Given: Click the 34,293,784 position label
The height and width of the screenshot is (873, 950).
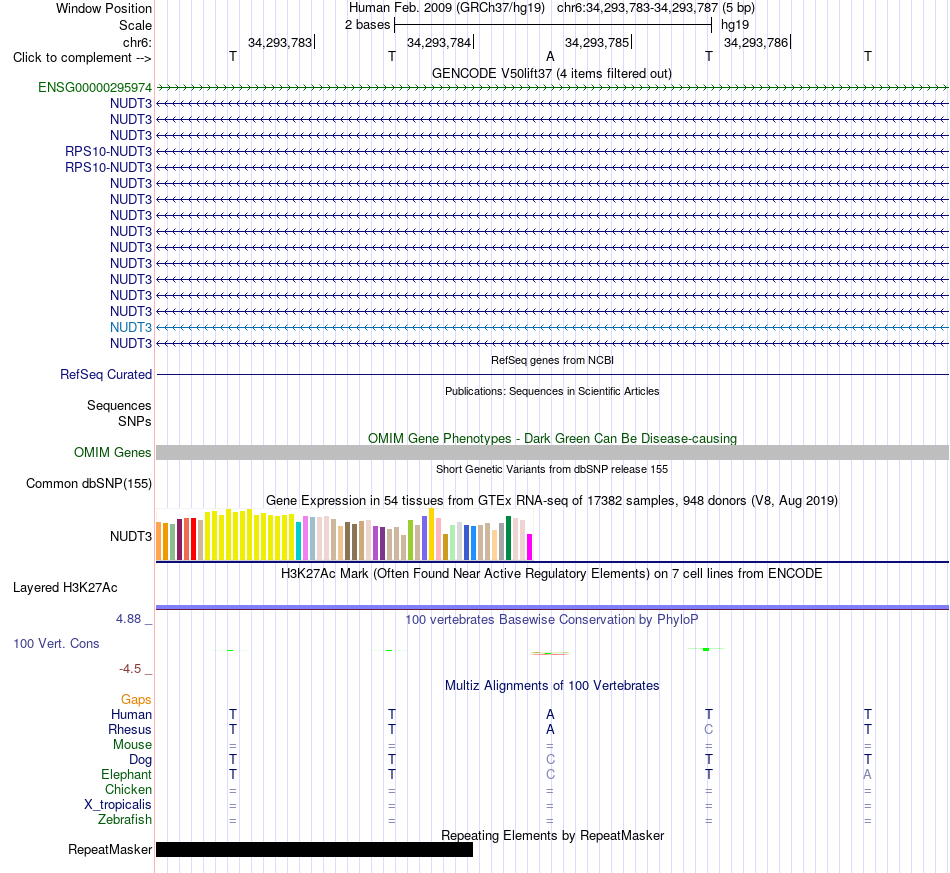Looking at the screenshot, I should pos(439,42).
